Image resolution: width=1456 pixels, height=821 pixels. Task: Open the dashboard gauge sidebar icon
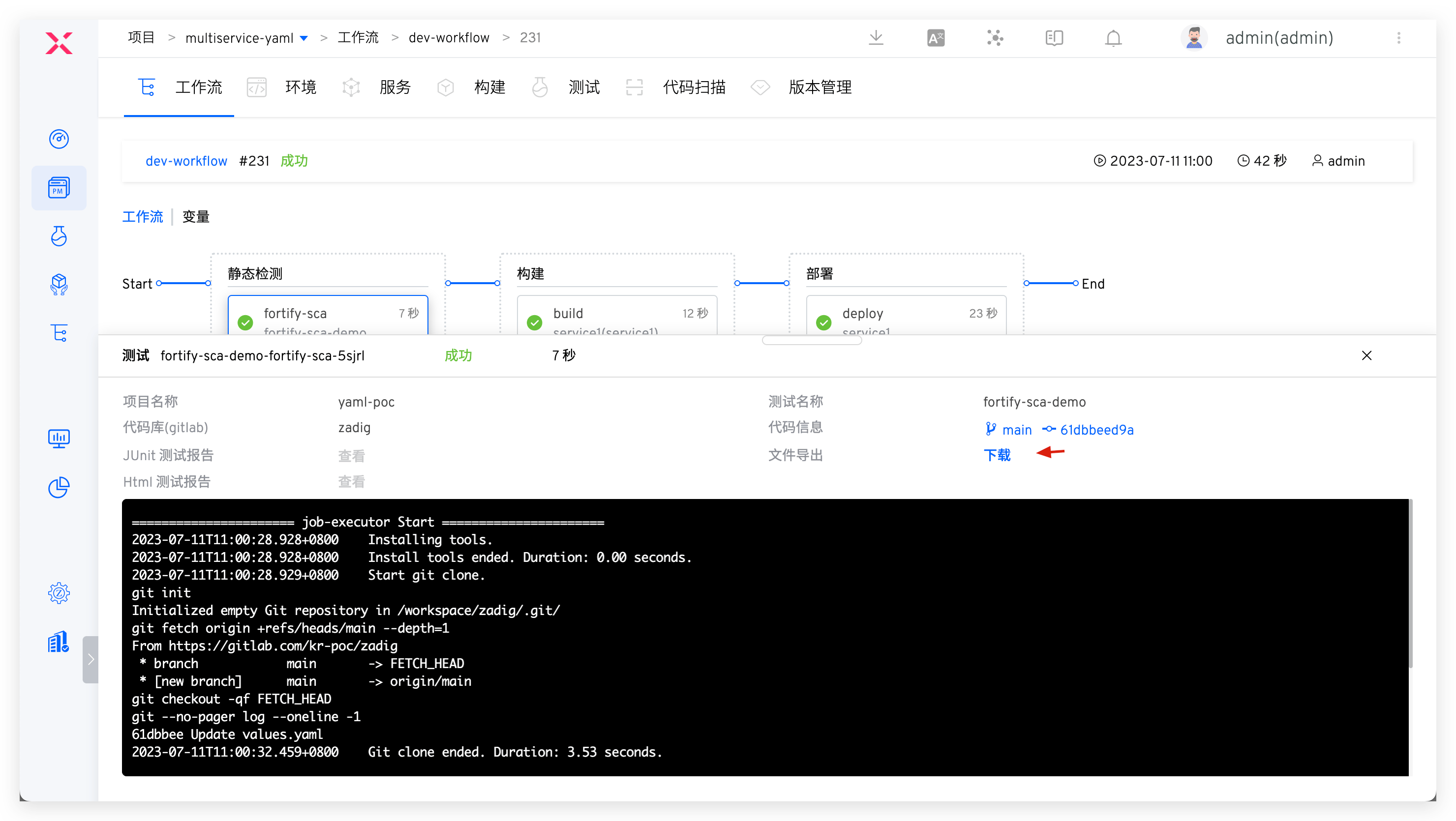point(59,139)
